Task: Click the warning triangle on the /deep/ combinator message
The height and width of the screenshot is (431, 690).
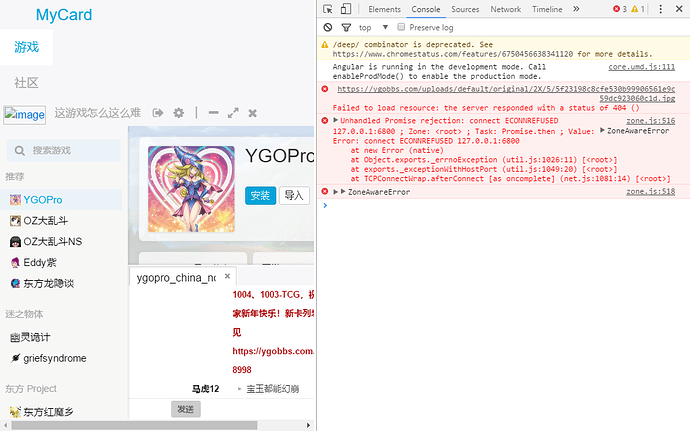Action: coord(325,44)
